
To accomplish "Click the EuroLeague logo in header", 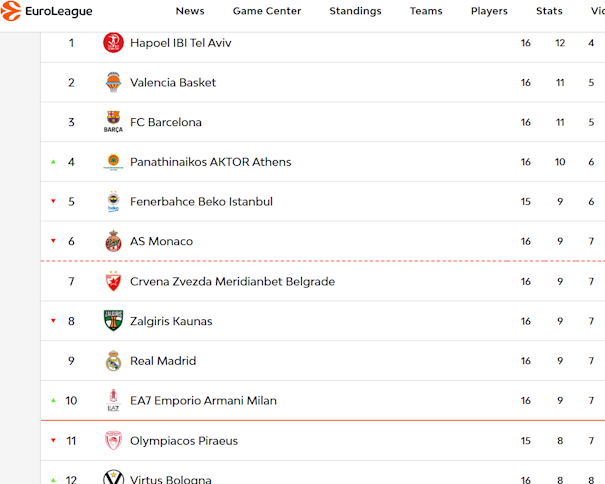I will pyautogui.click(x=47, y=11).
